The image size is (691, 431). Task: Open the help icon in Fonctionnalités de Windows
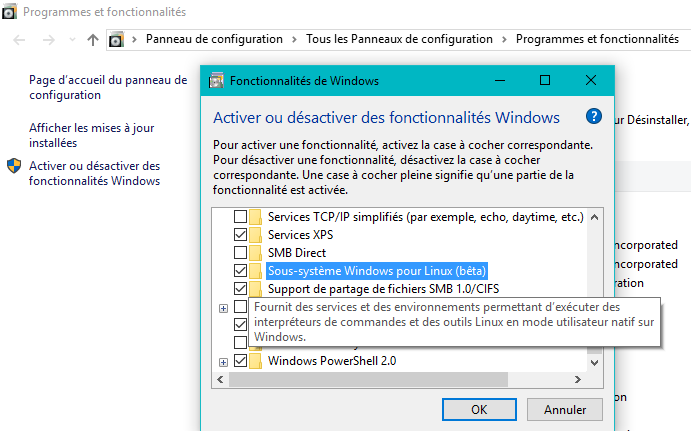click(594, 117)
